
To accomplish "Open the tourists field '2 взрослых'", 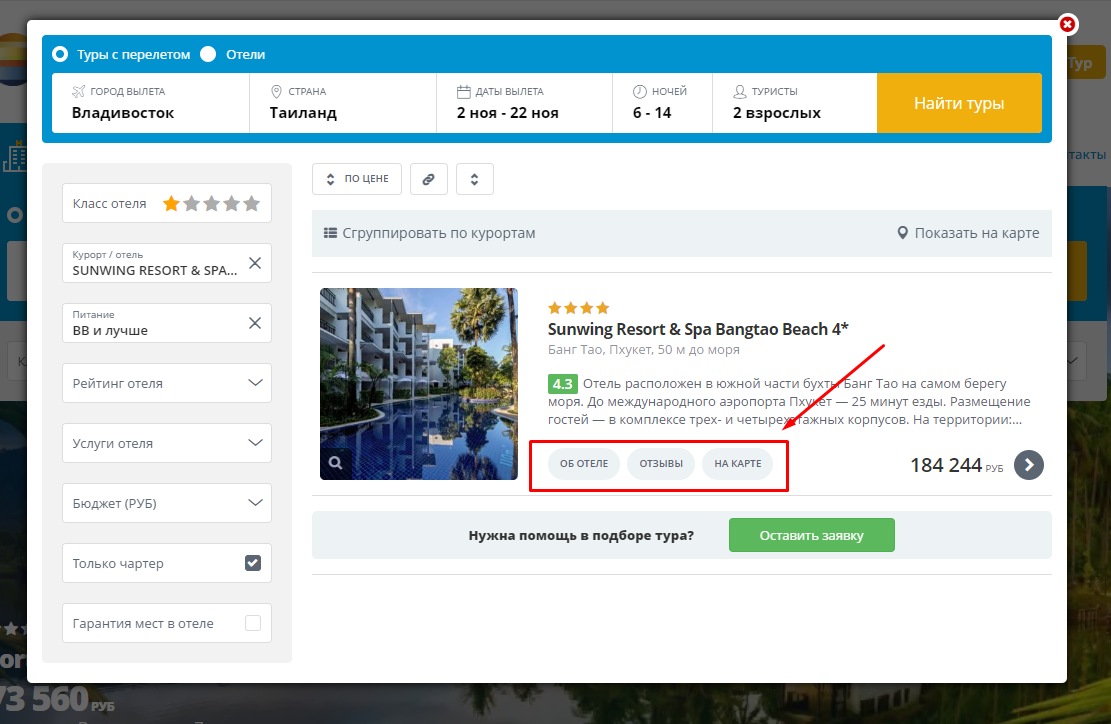I will (x=795, y=103).
